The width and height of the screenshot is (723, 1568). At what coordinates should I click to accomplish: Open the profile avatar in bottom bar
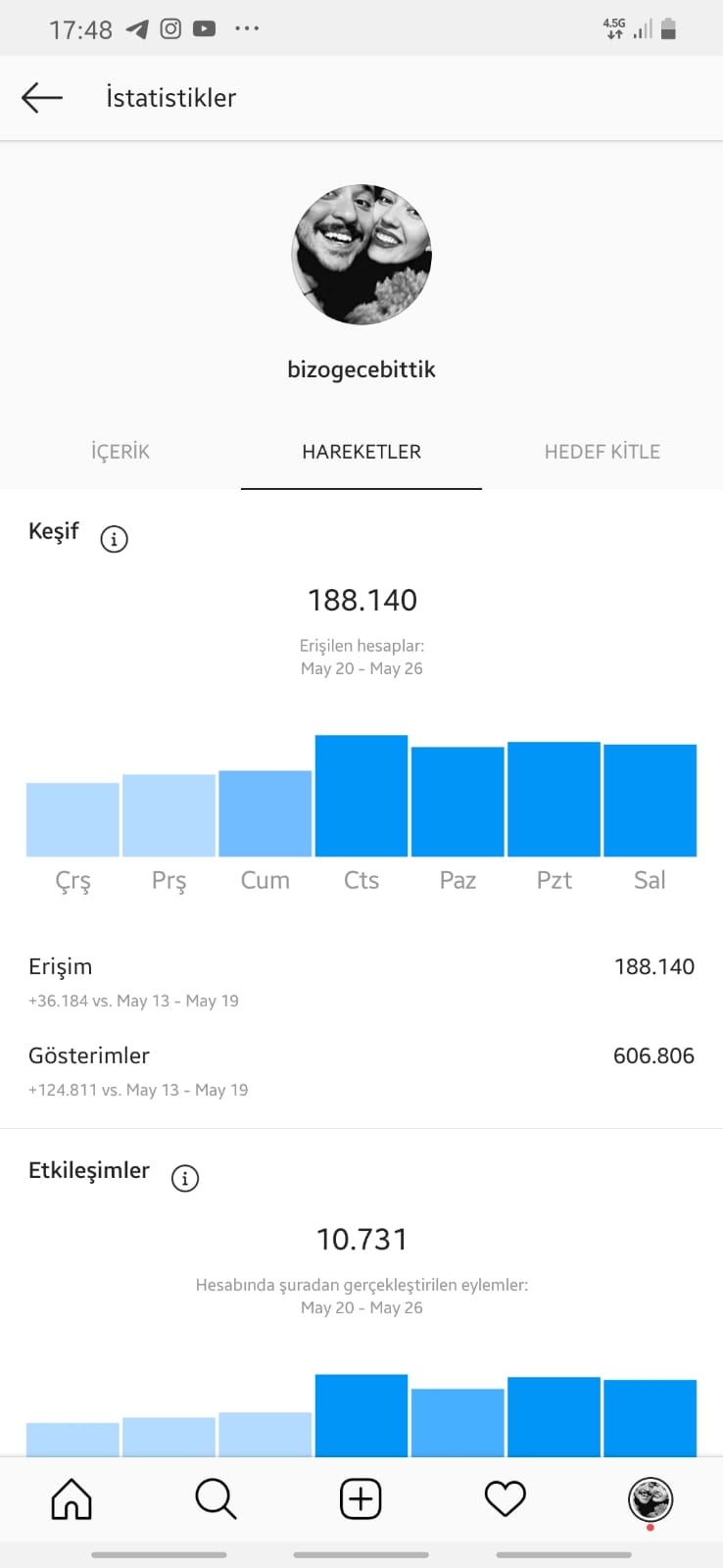(650, 1499)
